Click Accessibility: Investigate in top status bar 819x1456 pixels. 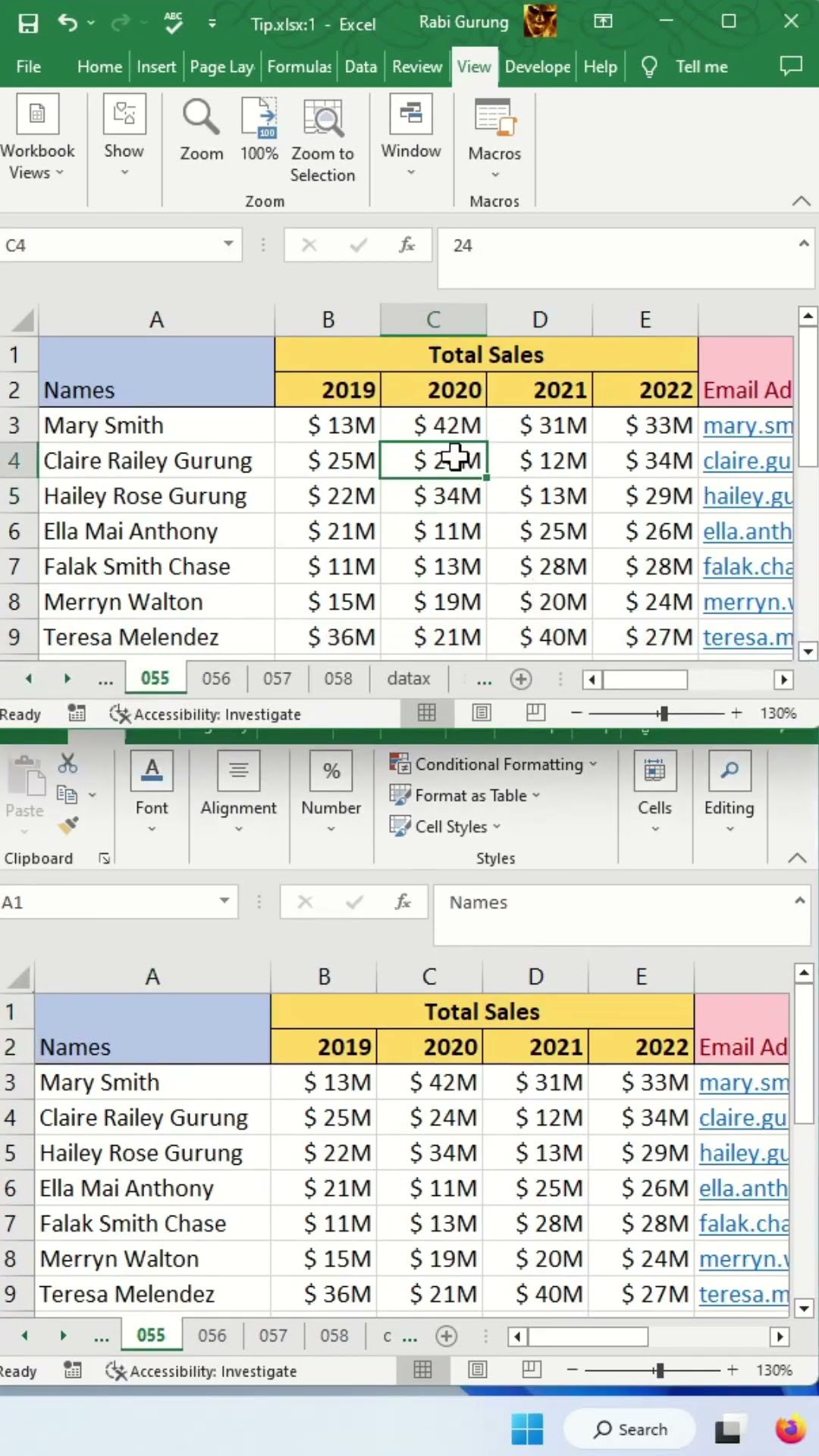(206, 714)
